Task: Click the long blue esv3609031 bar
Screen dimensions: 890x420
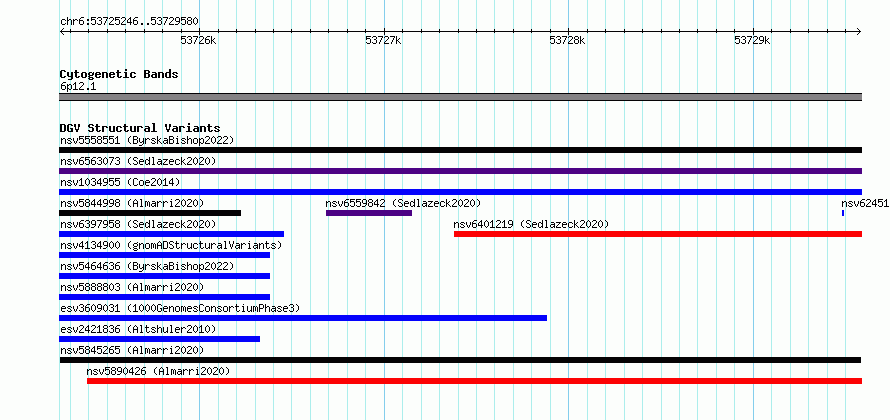Action: click(x=303, y=318)
